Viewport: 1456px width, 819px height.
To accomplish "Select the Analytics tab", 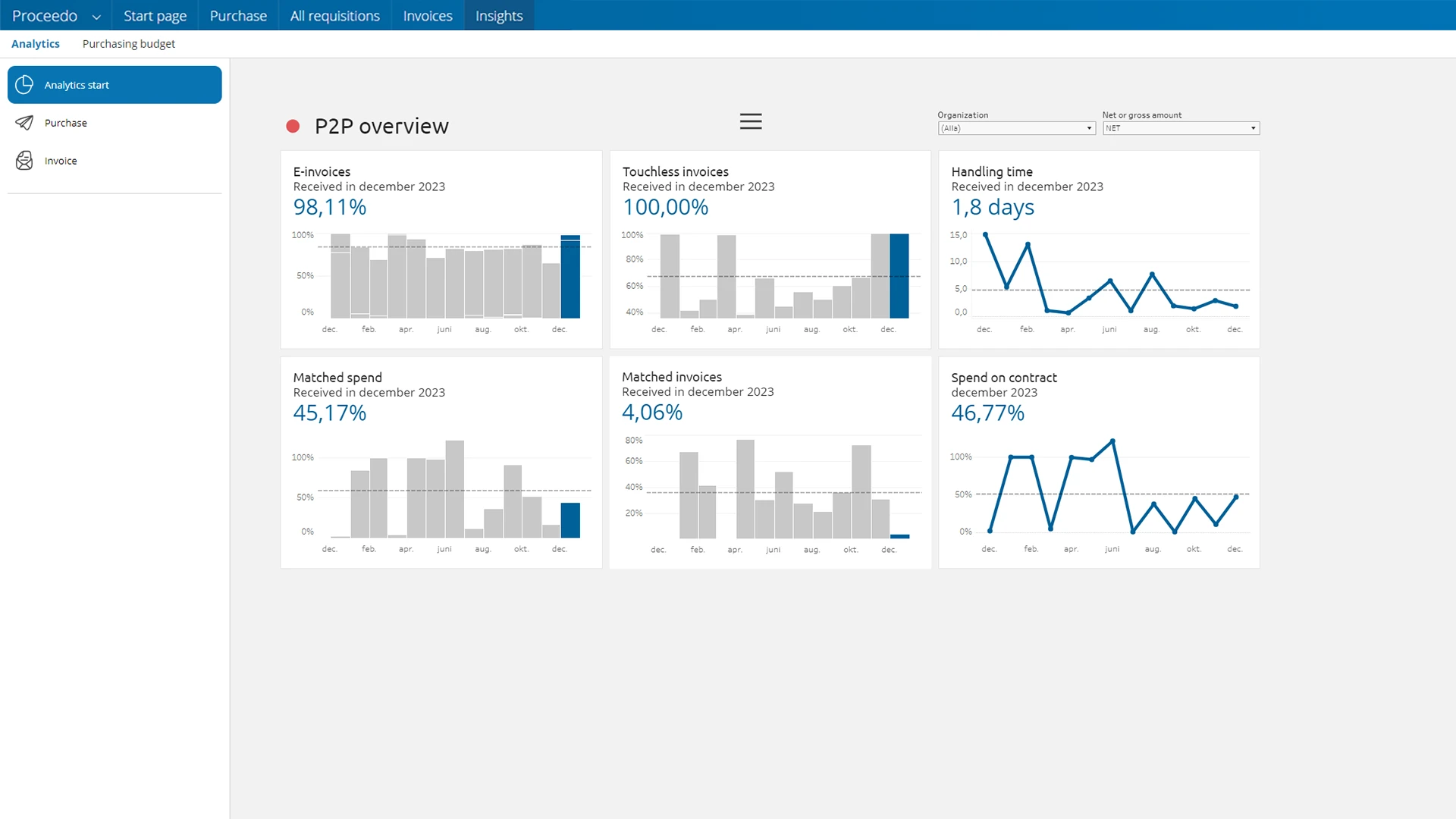I will tap(36, 44).
